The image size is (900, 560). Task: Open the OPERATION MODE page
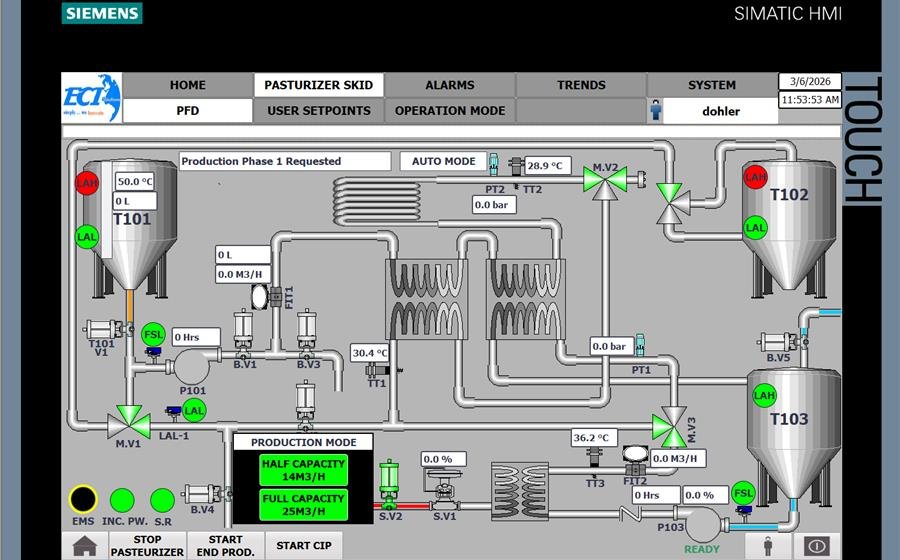click(x=450, y=111)
